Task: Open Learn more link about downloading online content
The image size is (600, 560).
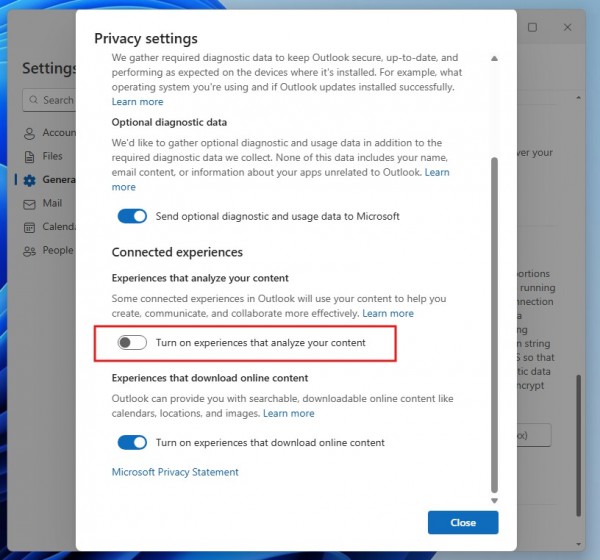Action: pyautogui.click(x=288, y=413)
